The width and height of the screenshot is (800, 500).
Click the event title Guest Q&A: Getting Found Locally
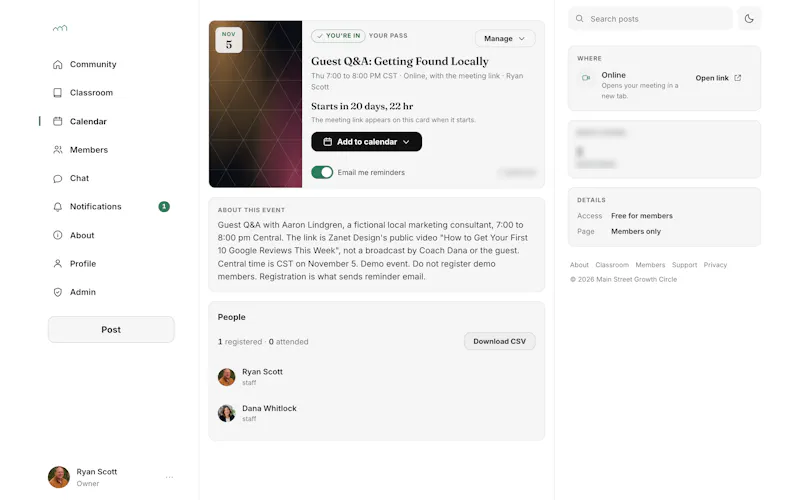(x=399, y=61)
